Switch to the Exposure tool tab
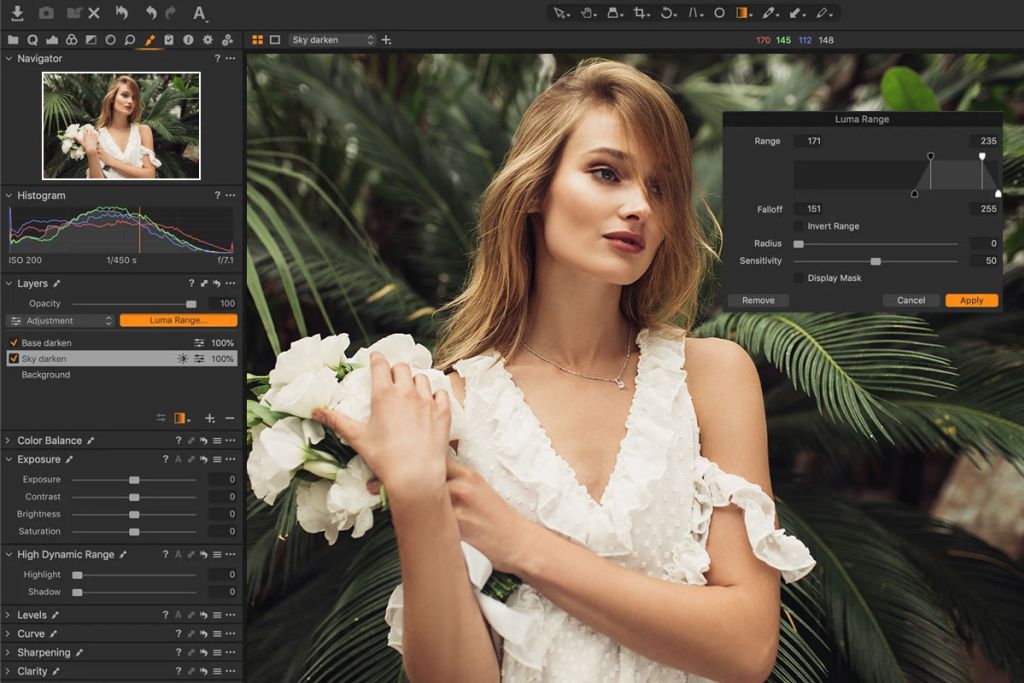Viewport: 1024px width, 683px height. pos(91,40)
